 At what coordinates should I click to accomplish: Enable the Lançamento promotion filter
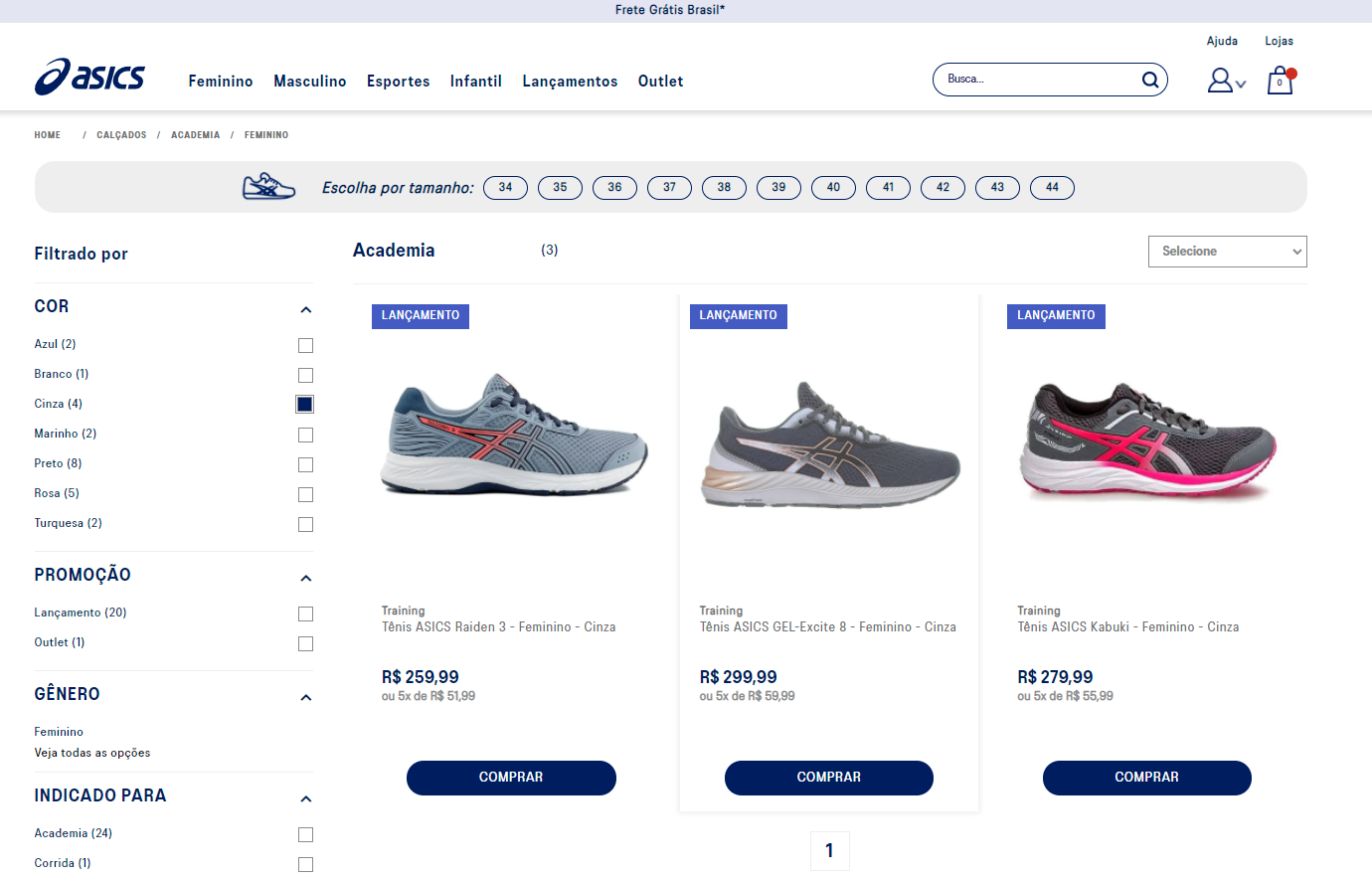(x=305, y=614)
